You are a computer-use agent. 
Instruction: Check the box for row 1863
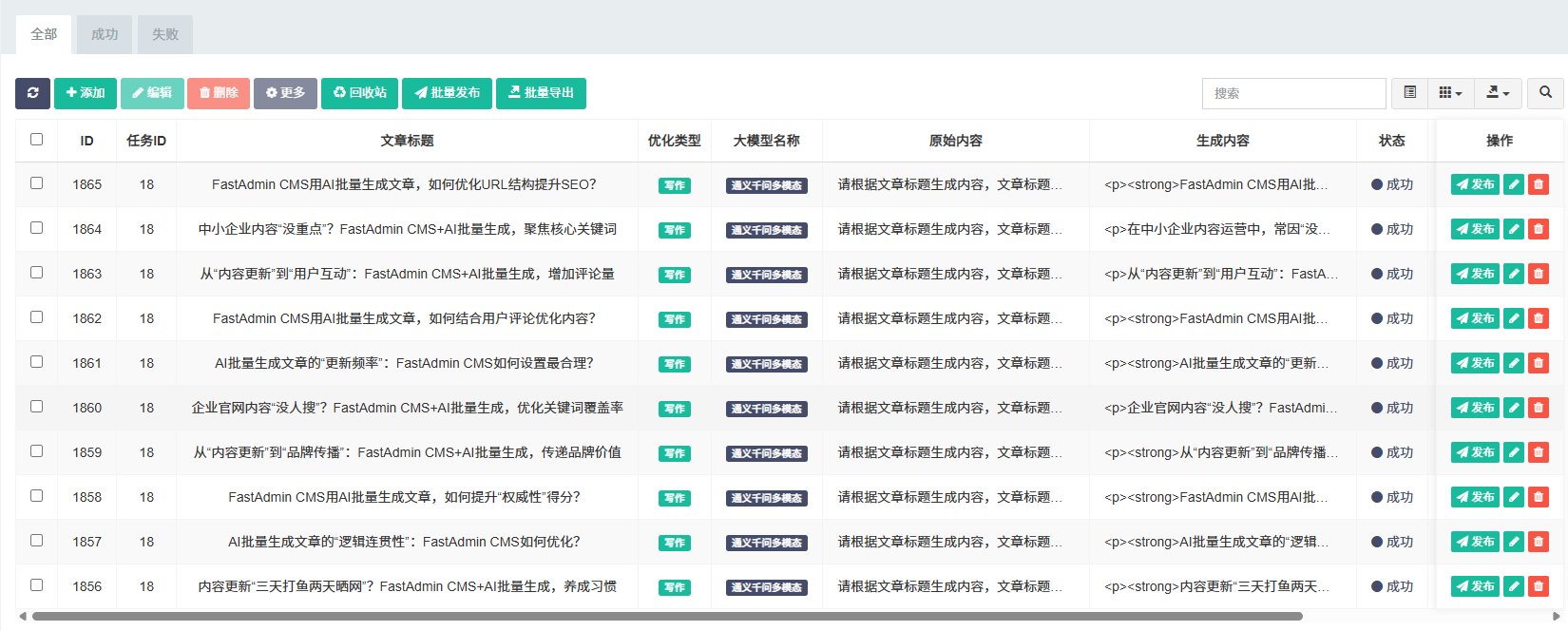pos(36,272)
